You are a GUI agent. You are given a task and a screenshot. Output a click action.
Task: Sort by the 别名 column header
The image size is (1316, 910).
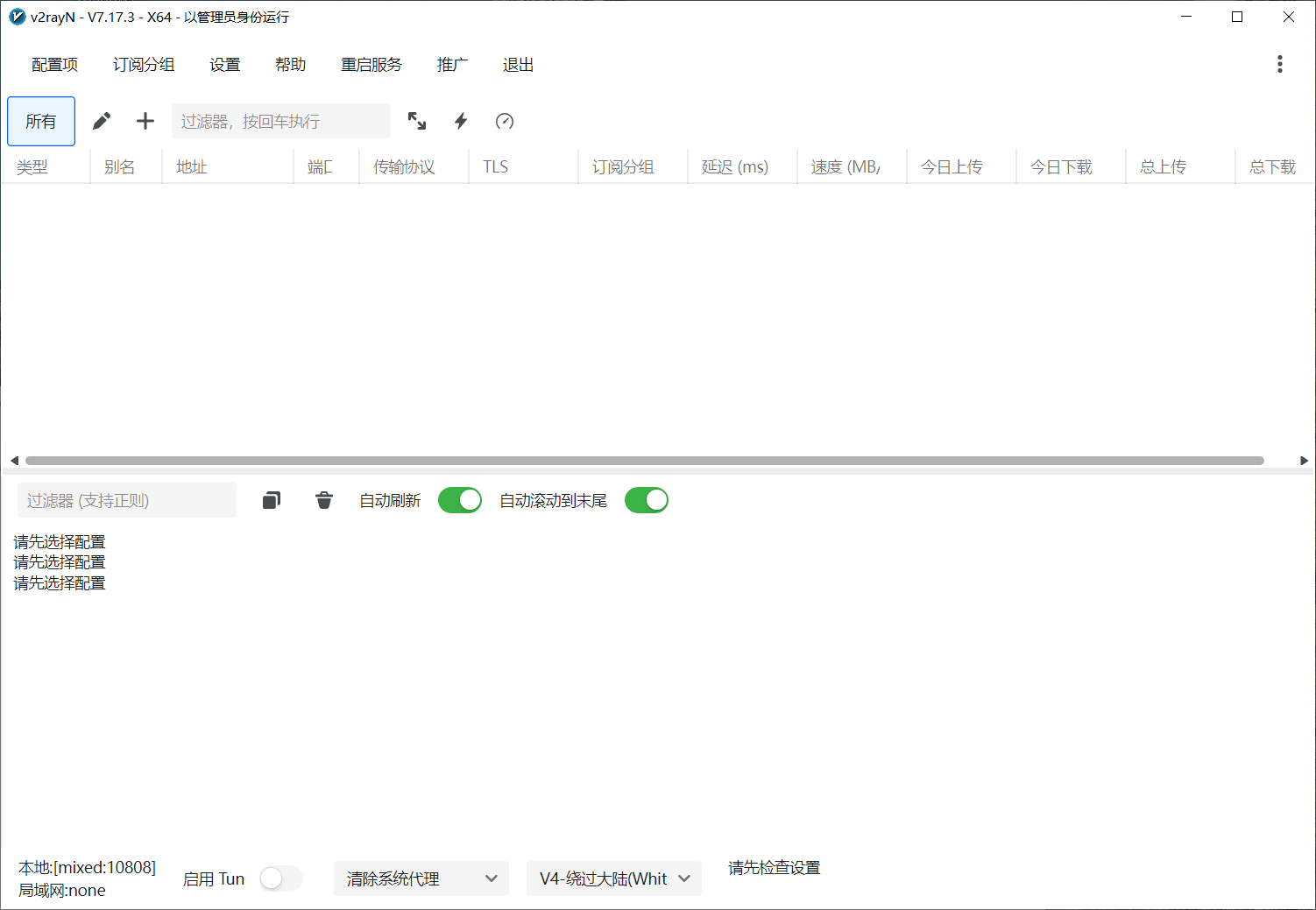coord(126,166)
